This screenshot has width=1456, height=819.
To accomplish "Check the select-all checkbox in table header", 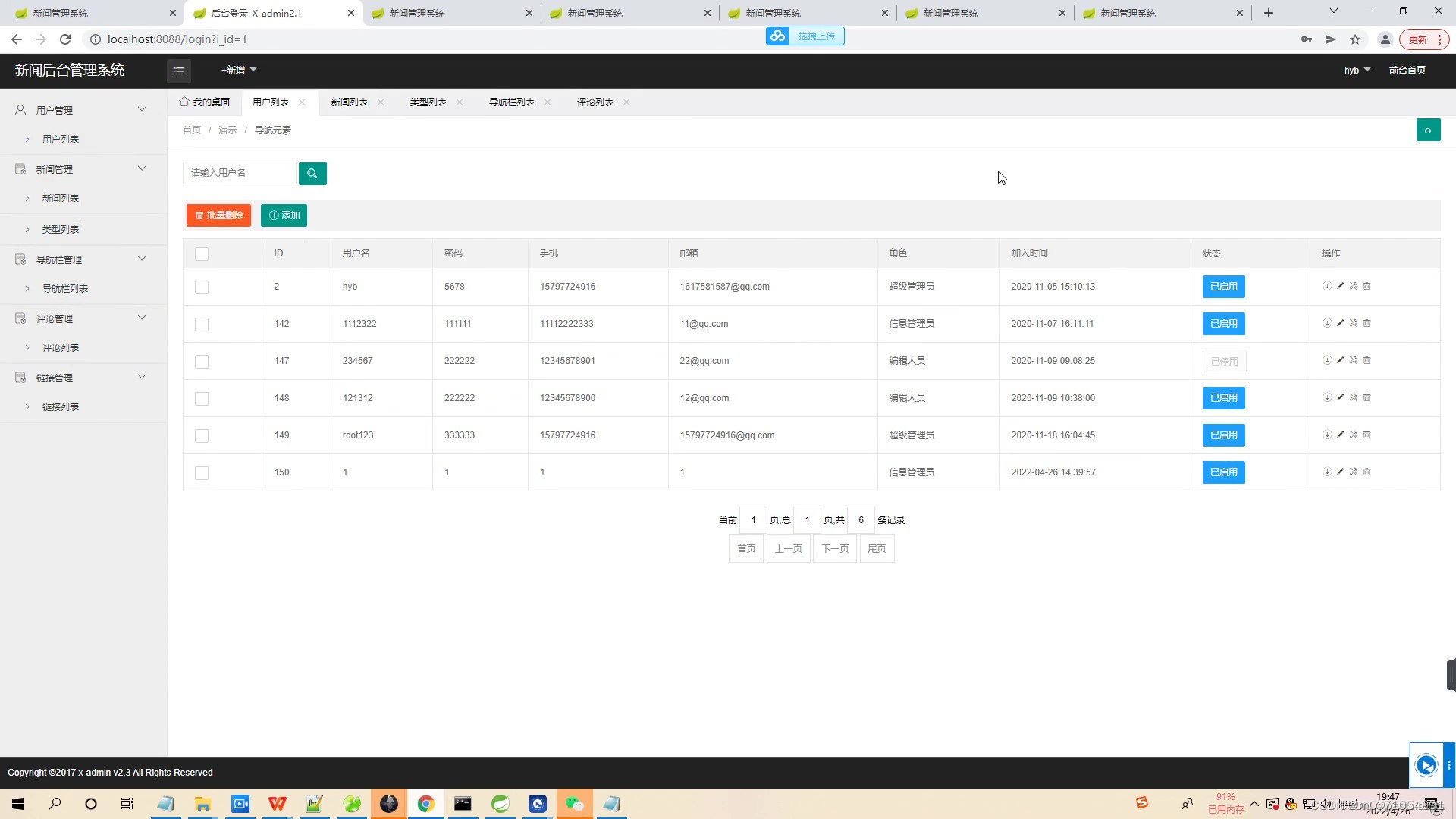I will coord(201,254).
